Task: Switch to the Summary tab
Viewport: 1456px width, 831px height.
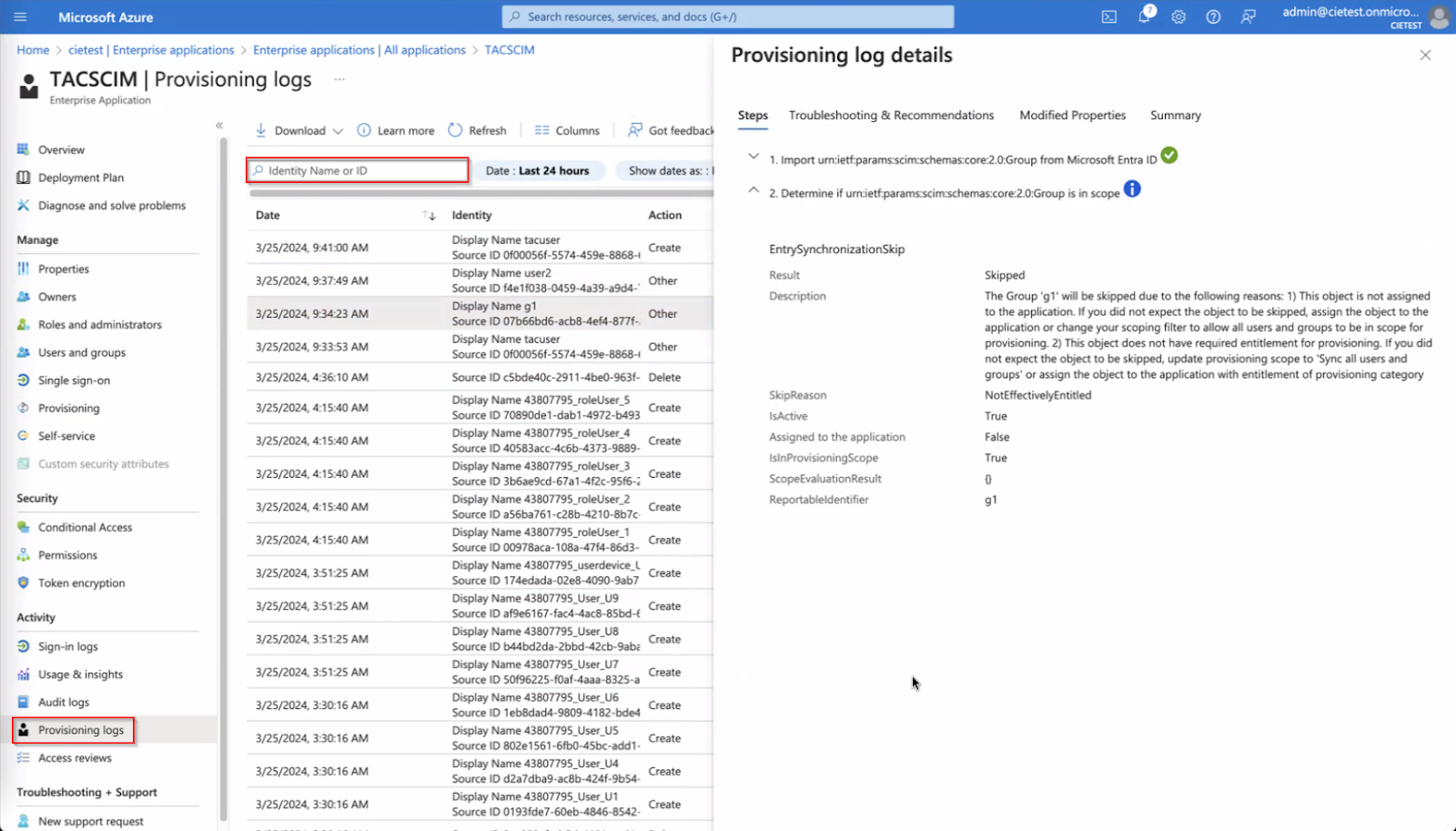Action: pos(1174,115)
